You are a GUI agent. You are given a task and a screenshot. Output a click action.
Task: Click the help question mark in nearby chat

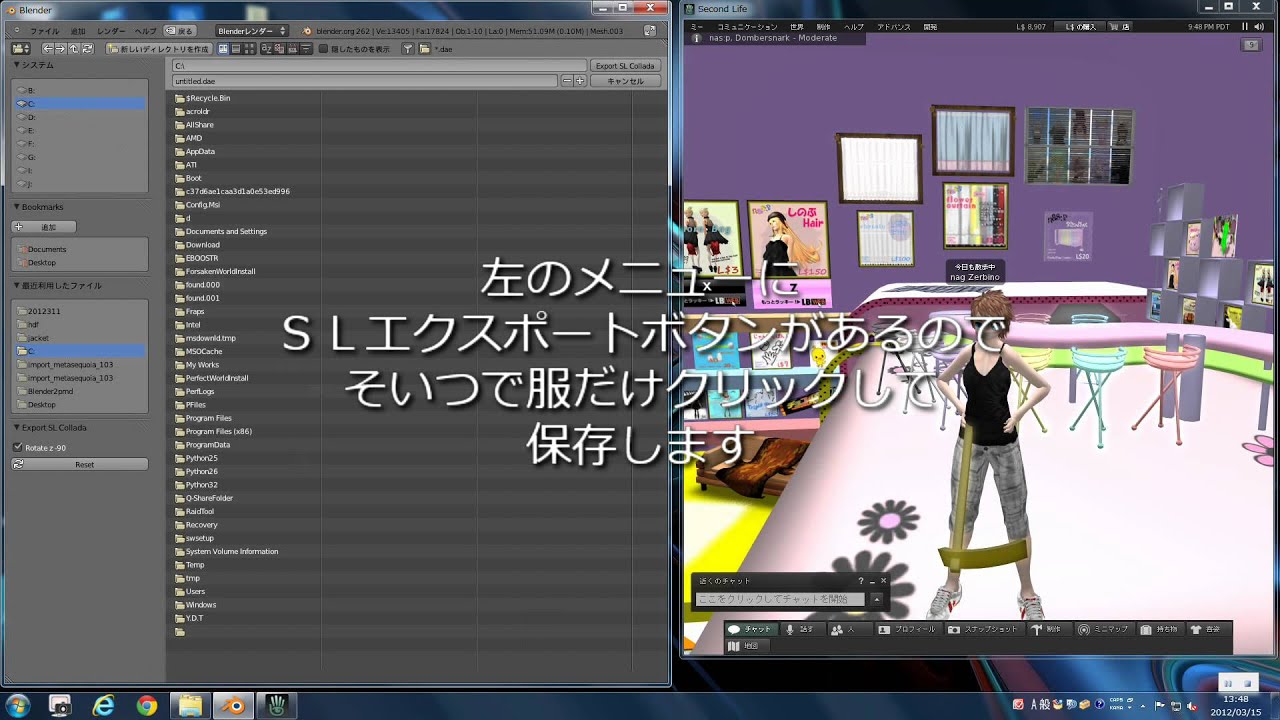click(x=860, y=581)
